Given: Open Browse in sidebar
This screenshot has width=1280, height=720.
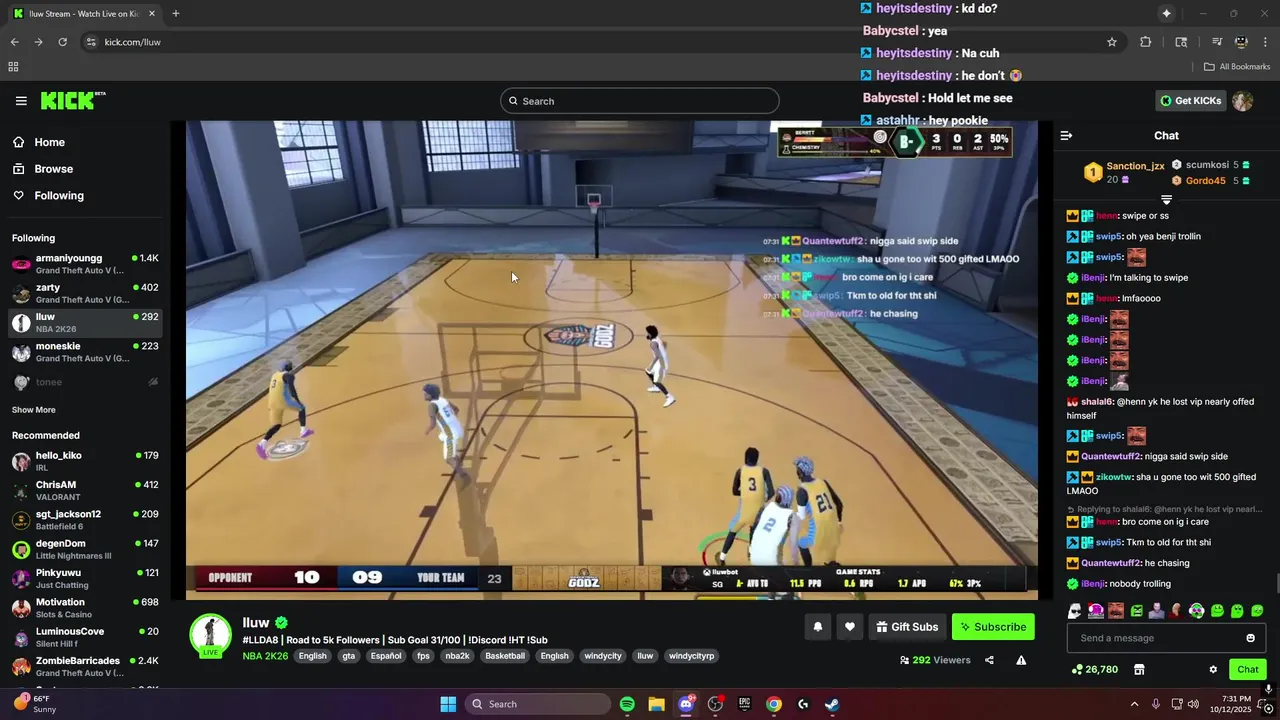Looking at the screenshot, I should [85, 169].
